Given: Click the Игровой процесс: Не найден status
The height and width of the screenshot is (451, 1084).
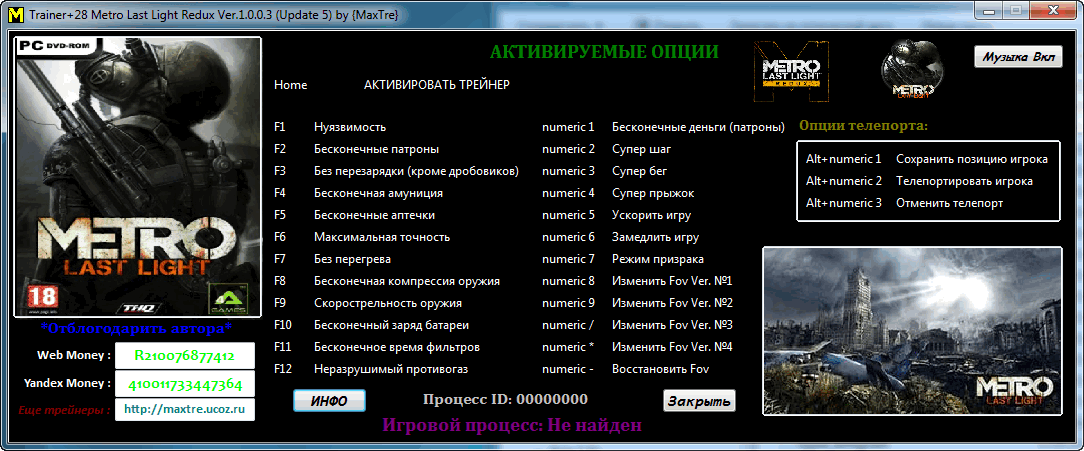Looking at the screenshot, I should coord(512,425).
